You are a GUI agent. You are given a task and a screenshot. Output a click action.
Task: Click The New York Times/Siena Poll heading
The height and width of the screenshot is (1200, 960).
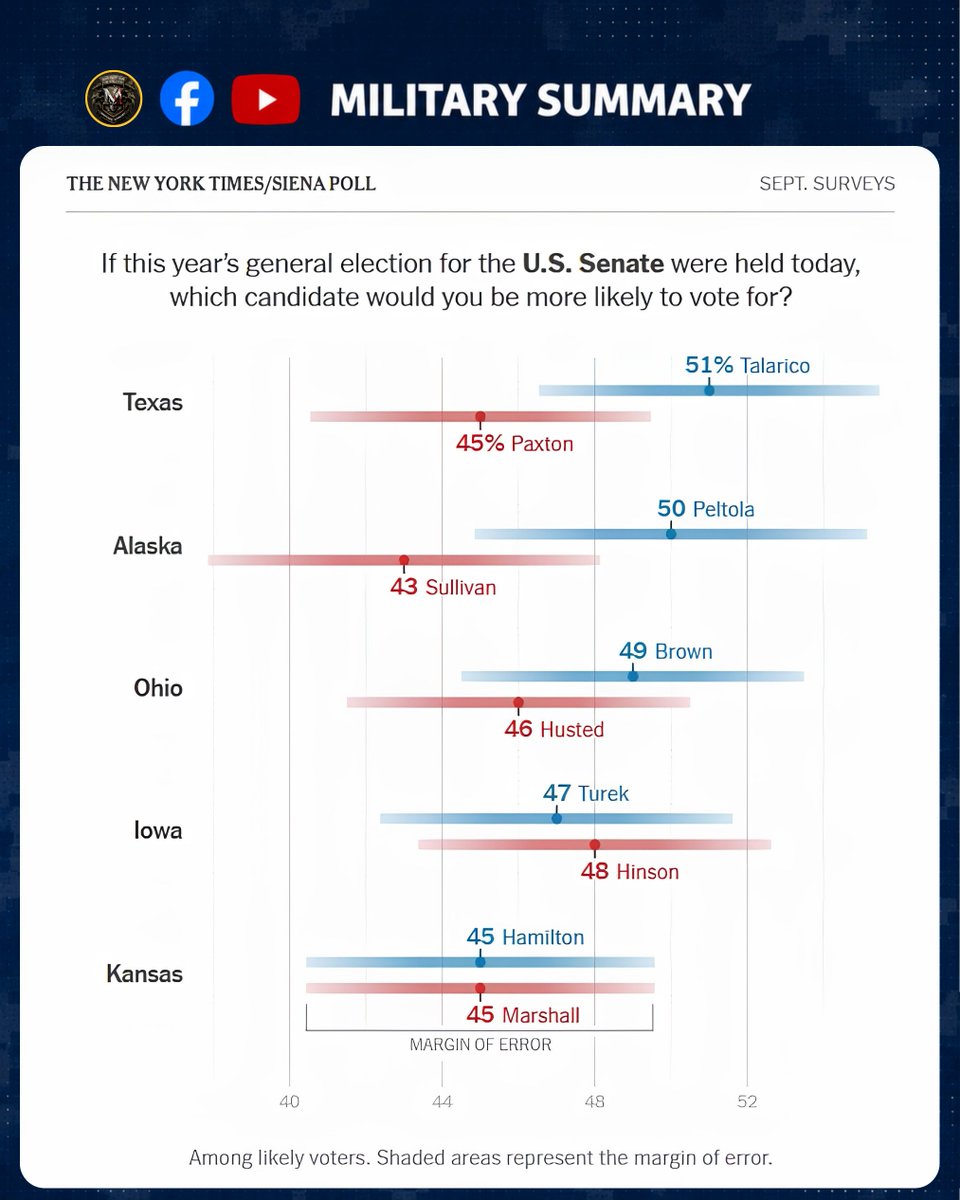[221, 184]
